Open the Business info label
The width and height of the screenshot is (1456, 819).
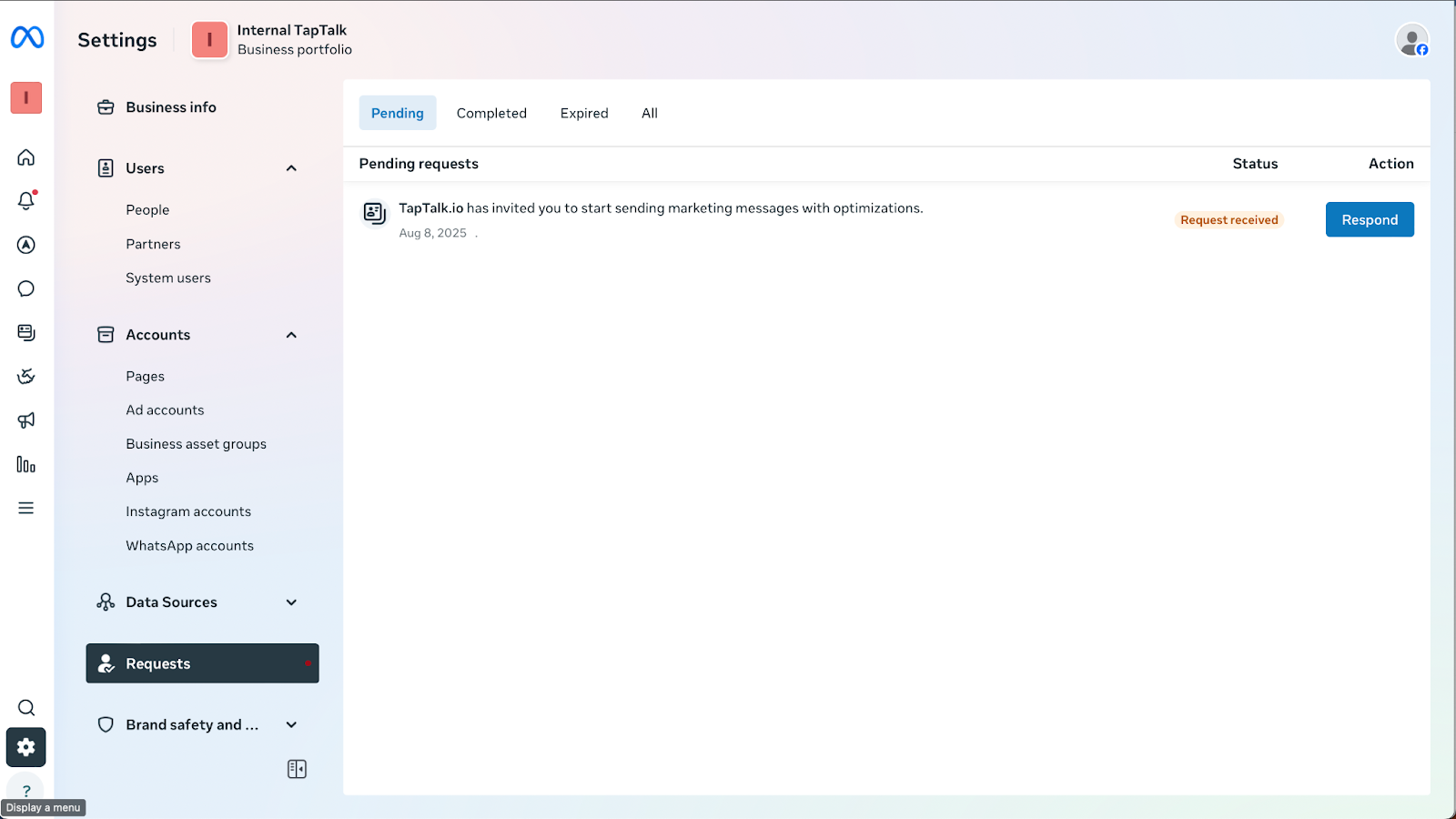point(171,107)
